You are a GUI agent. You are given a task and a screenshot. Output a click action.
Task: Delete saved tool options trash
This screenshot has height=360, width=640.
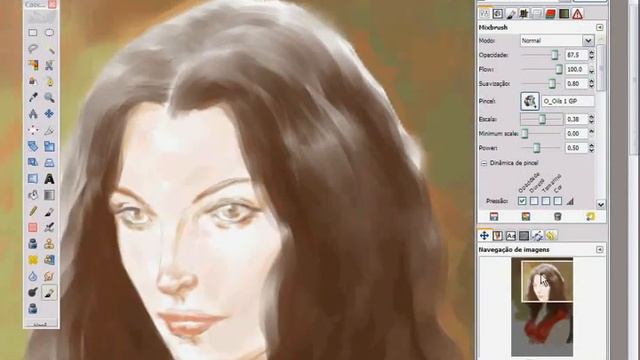click(x=558, y=217)
